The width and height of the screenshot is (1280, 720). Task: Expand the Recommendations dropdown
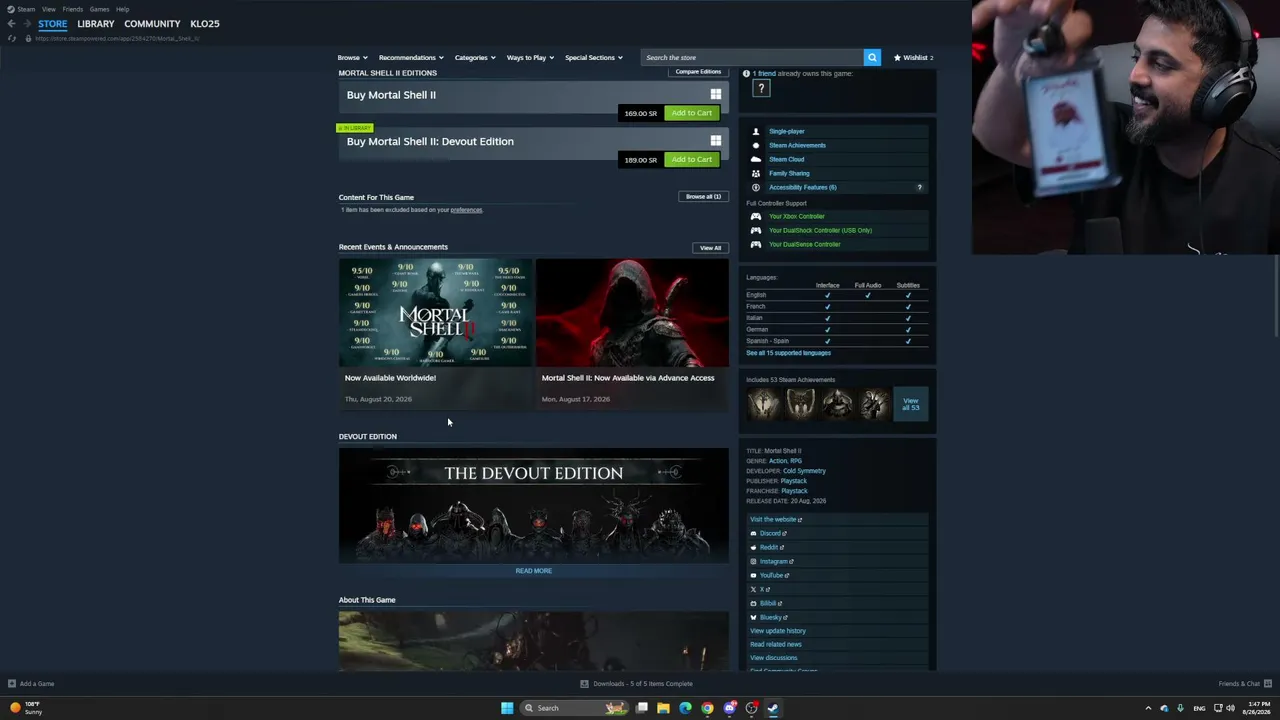410,58
